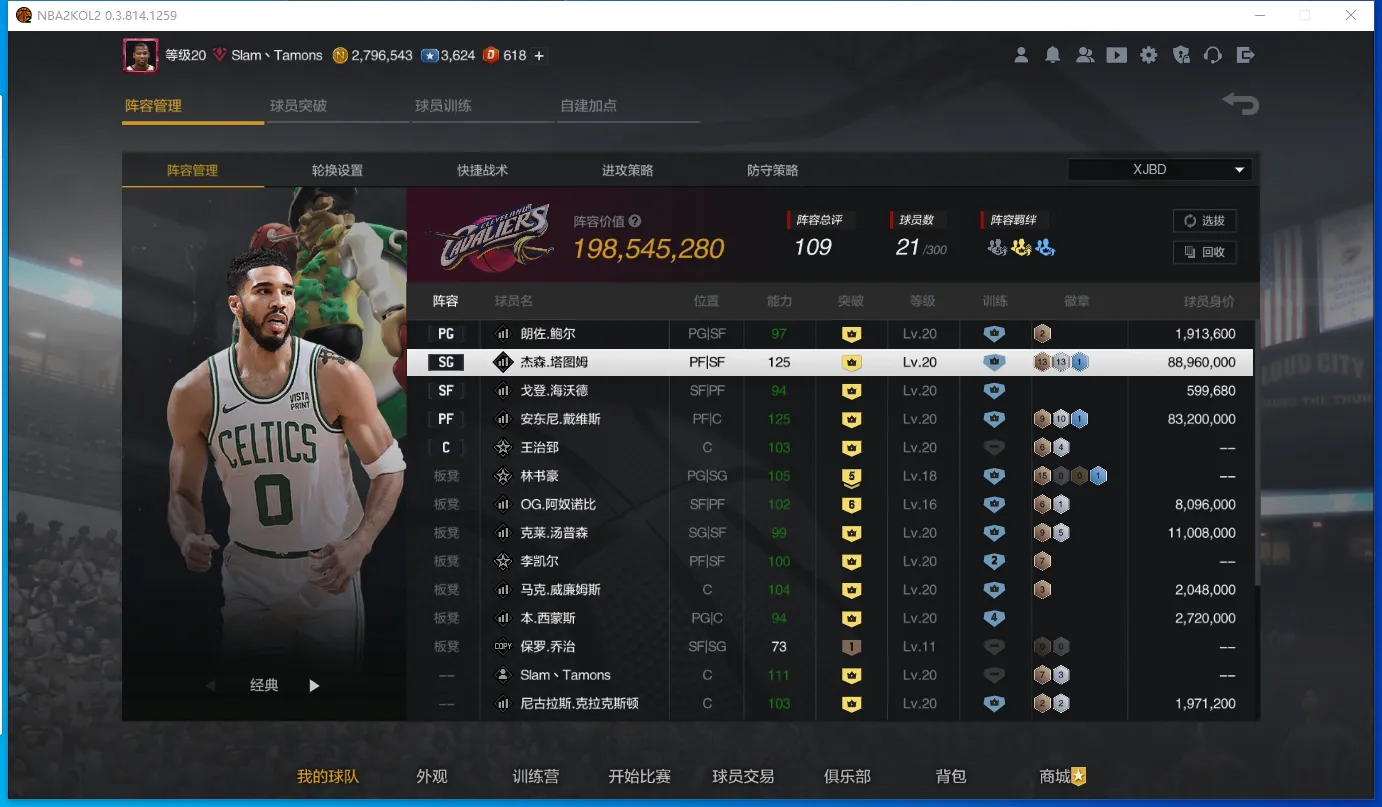Screen dimensions: 1382x807
Task: Click the video playback icon in header
Action: [x=1116, y=56]
